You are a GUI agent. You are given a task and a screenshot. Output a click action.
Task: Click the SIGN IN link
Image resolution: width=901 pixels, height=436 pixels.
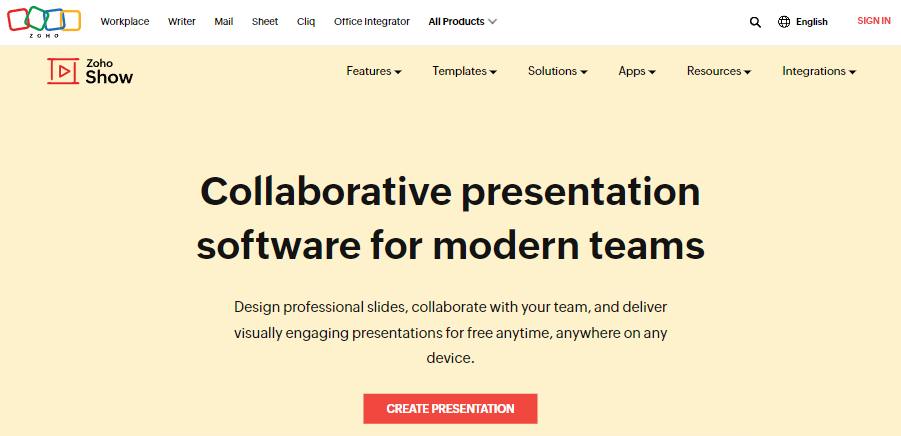tap(873, 21)
